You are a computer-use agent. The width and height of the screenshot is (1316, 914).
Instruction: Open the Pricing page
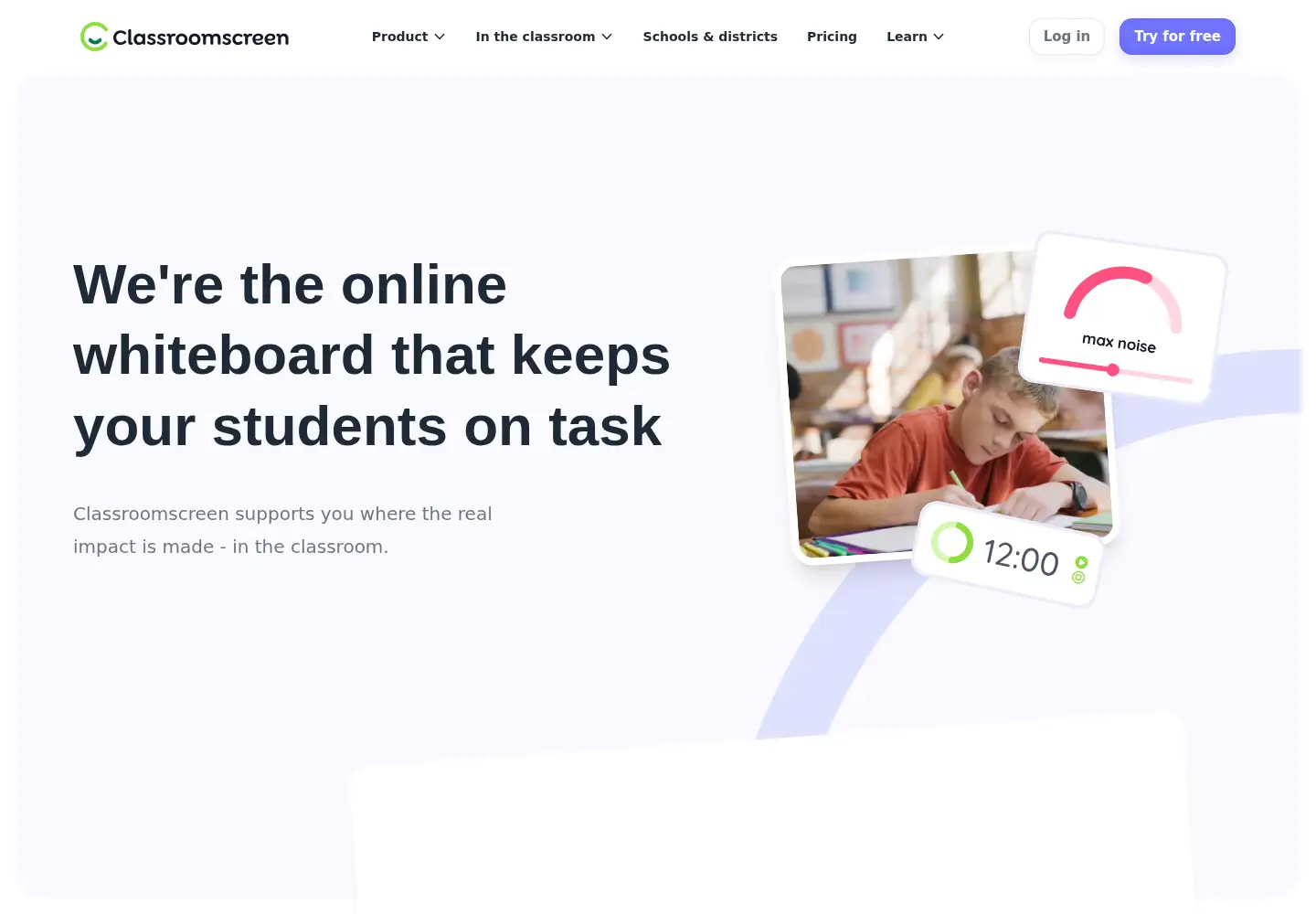(x=832, y=37)
